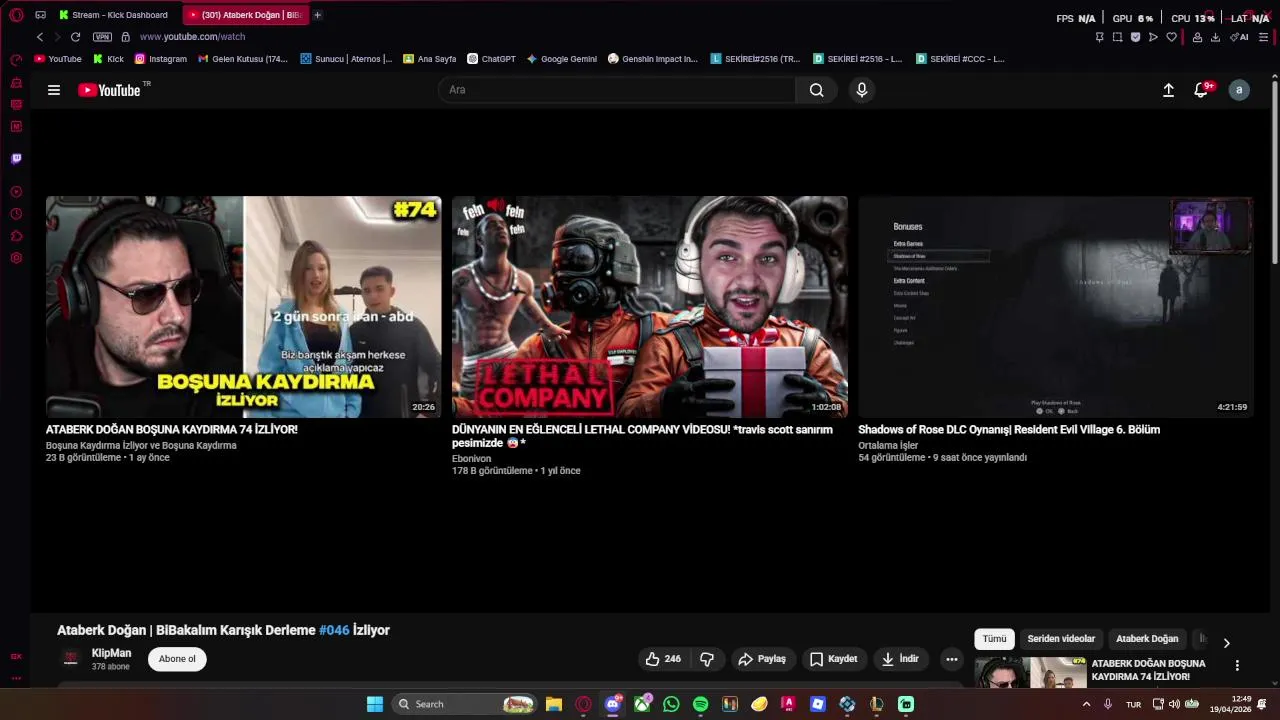Open the KlipMan channel name
The image size is (1280, 720).
111,653
